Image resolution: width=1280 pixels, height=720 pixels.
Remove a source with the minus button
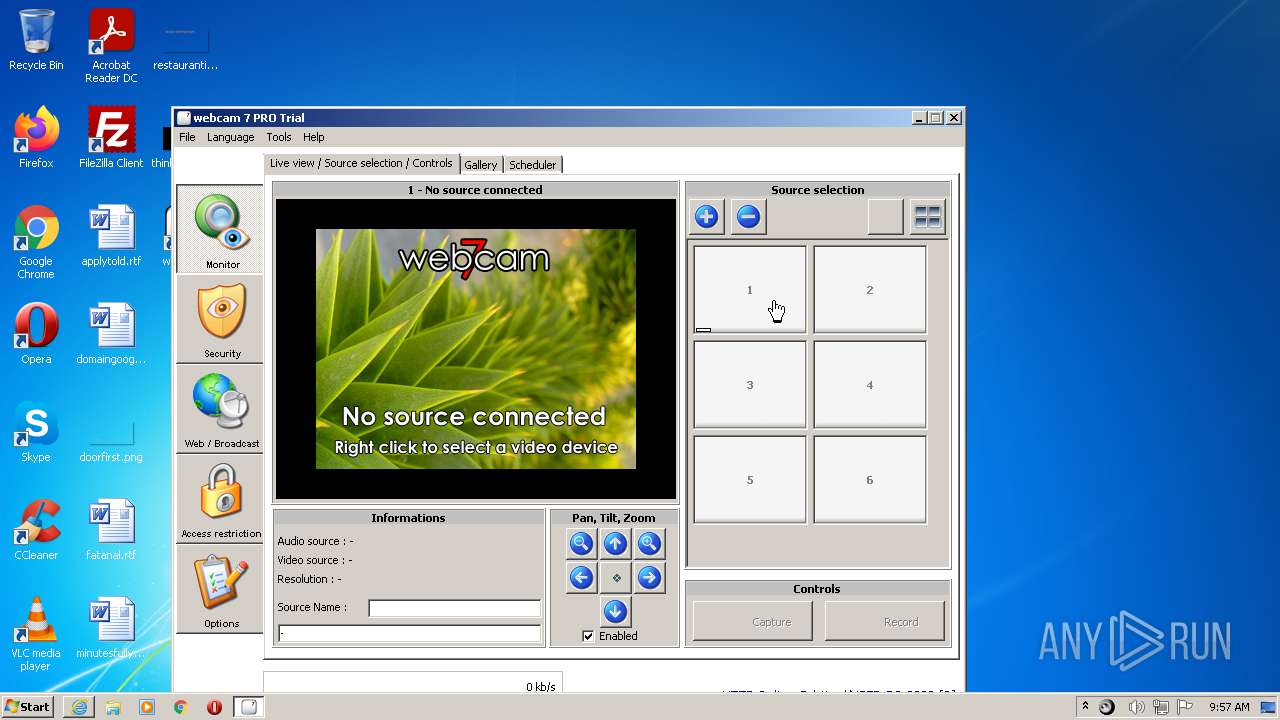(x=748, y=217)
